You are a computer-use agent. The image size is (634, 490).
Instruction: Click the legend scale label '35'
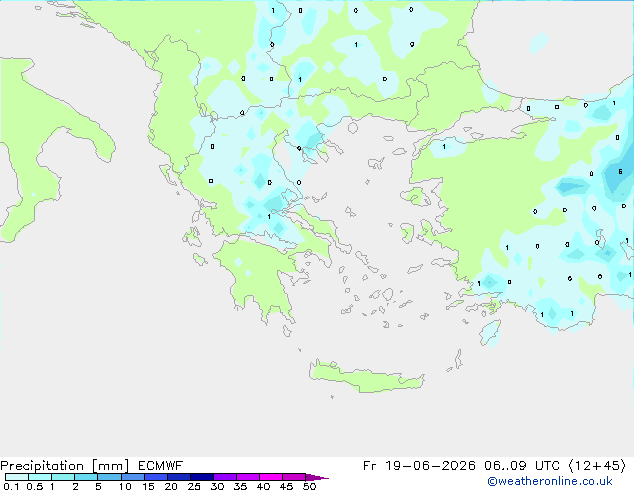tap(240, 486)
